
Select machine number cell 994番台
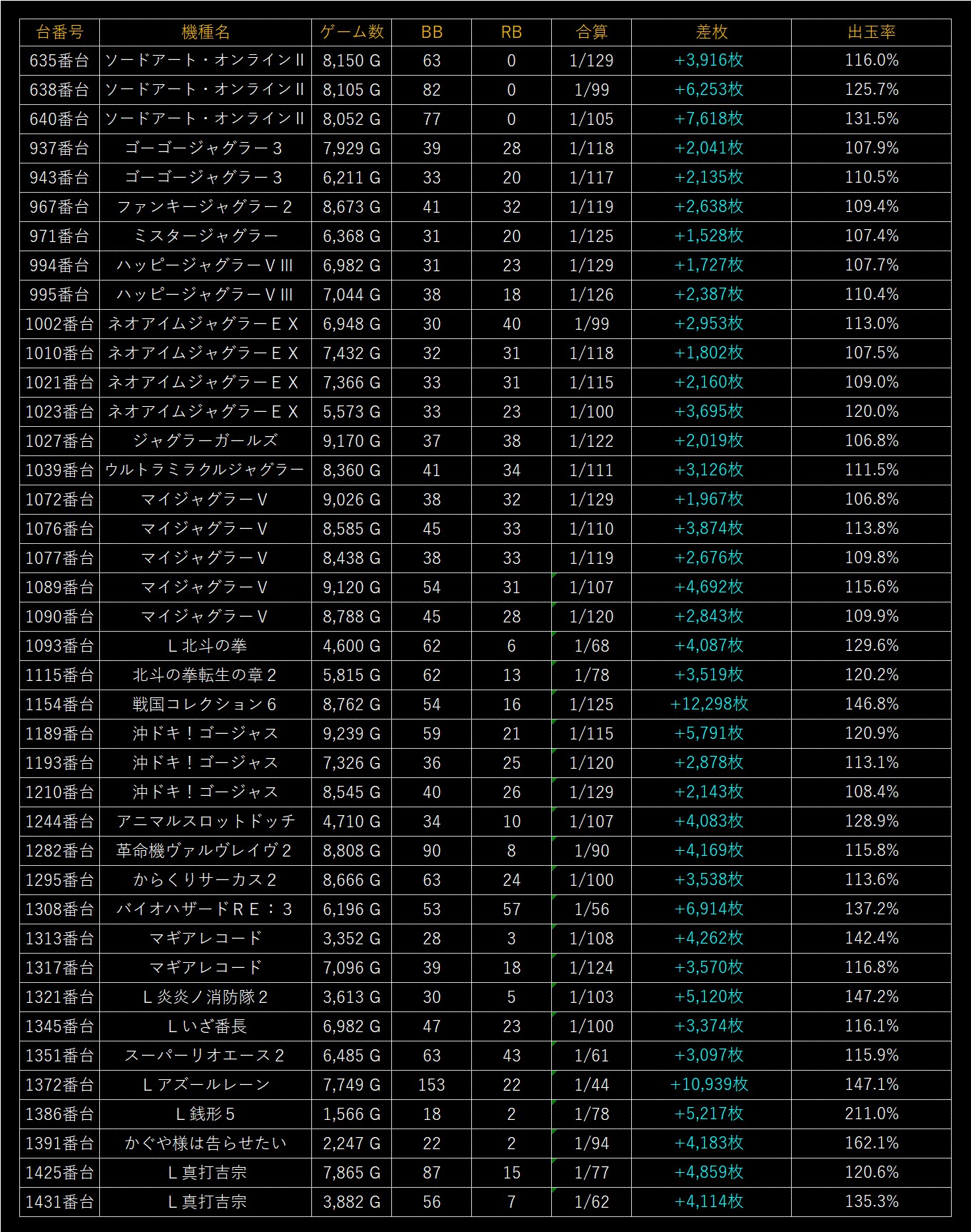point(59,266)
